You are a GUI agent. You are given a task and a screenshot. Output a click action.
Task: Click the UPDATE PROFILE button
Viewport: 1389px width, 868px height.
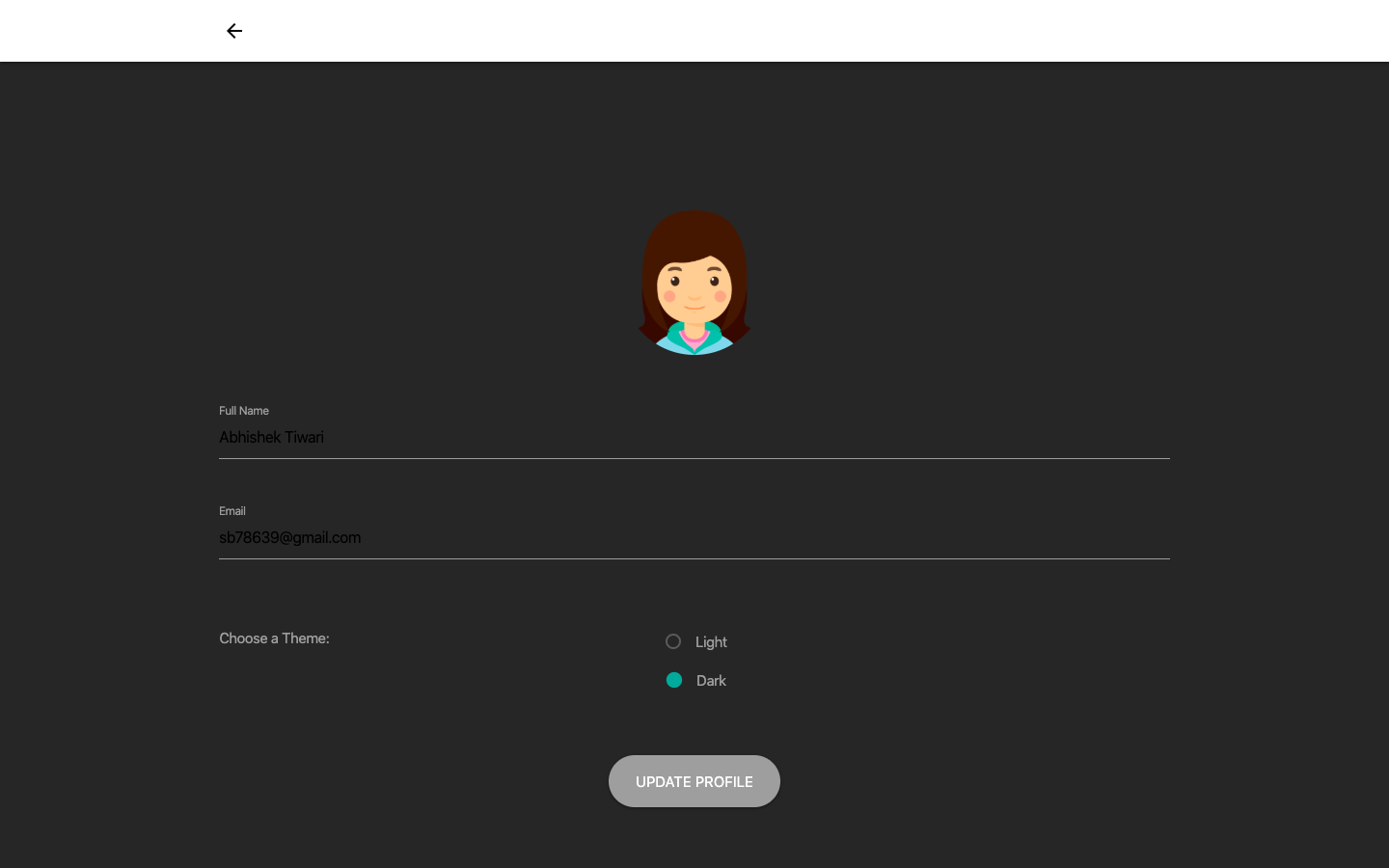[x=694, y=781]
